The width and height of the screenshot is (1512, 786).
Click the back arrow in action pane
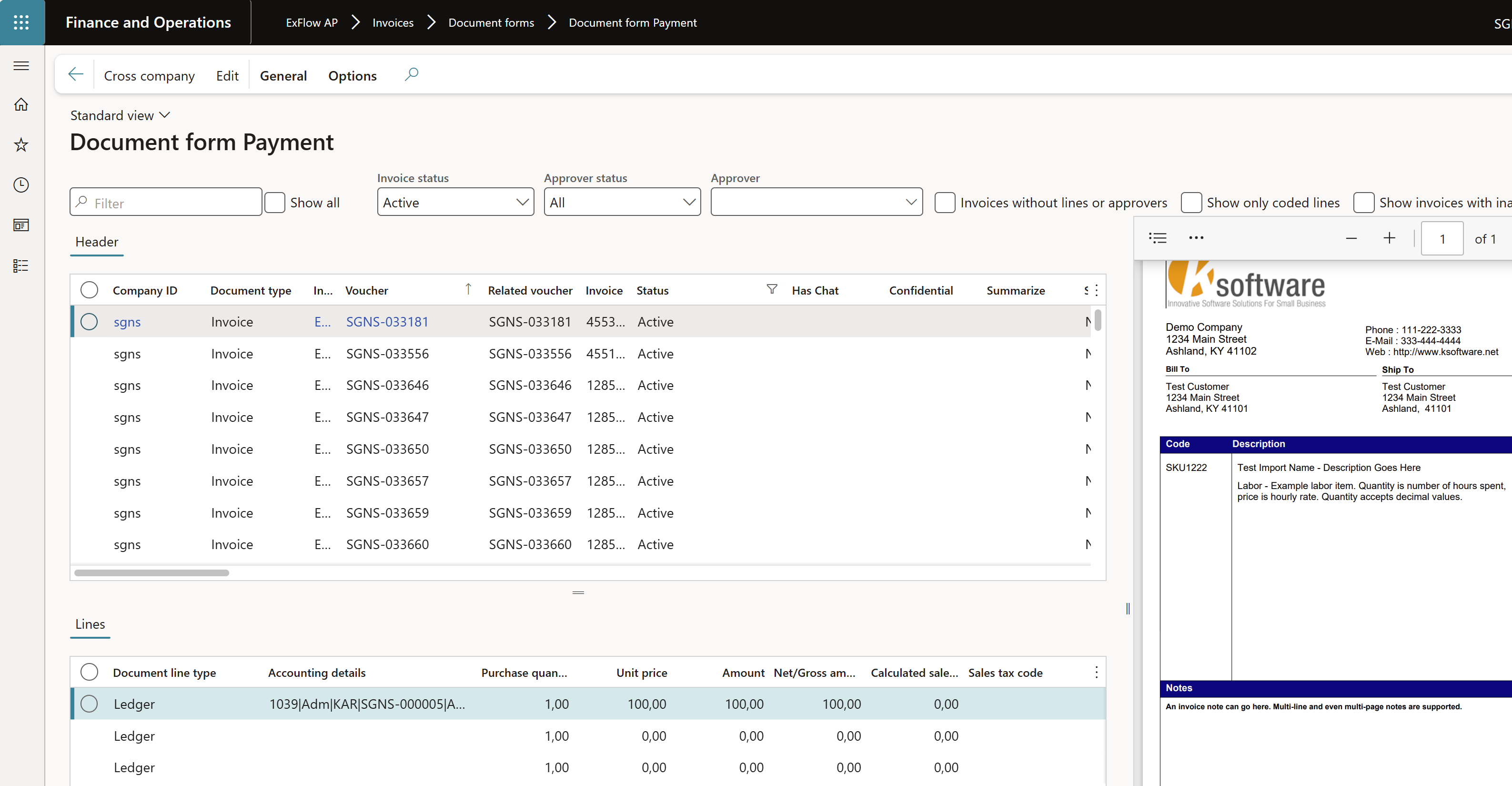[x=76, y=75]
